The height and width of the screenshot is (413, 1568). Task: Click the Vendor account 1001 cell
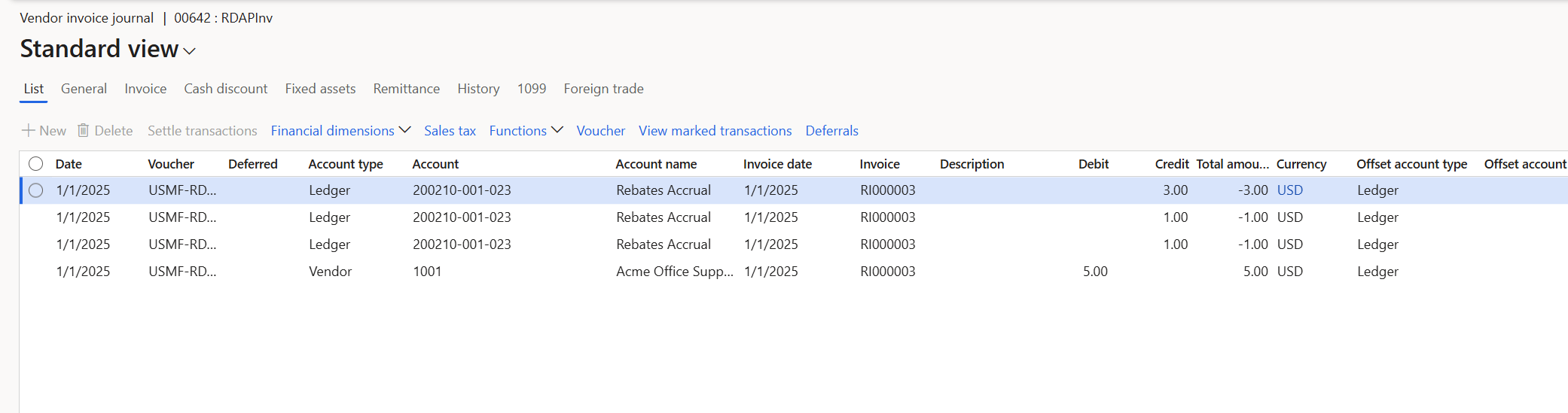click(x=427, y=272)
